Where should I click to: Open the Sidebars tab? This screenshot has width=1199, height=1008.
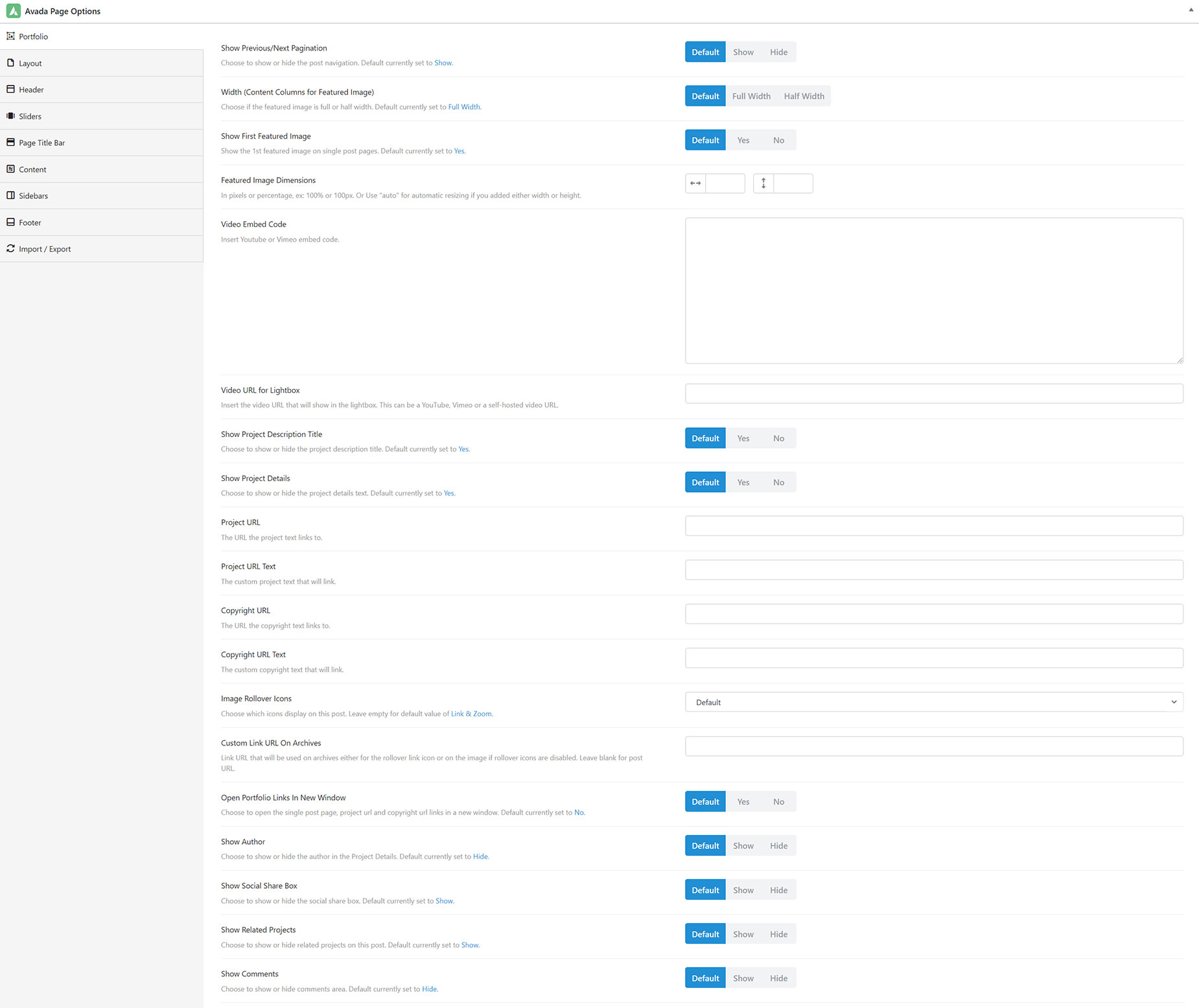102,196
